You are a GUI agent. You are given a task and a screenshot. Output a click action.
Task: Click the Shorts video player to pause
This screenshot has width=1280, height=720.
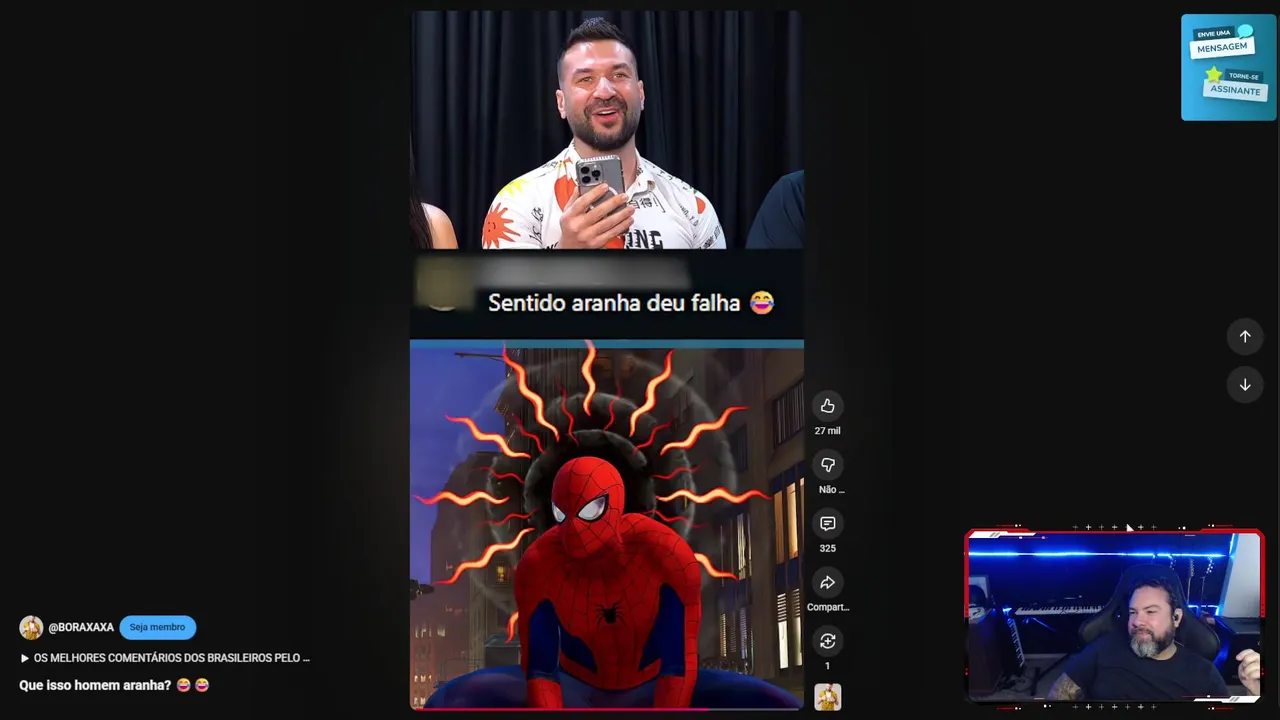[x=606, y=360]
